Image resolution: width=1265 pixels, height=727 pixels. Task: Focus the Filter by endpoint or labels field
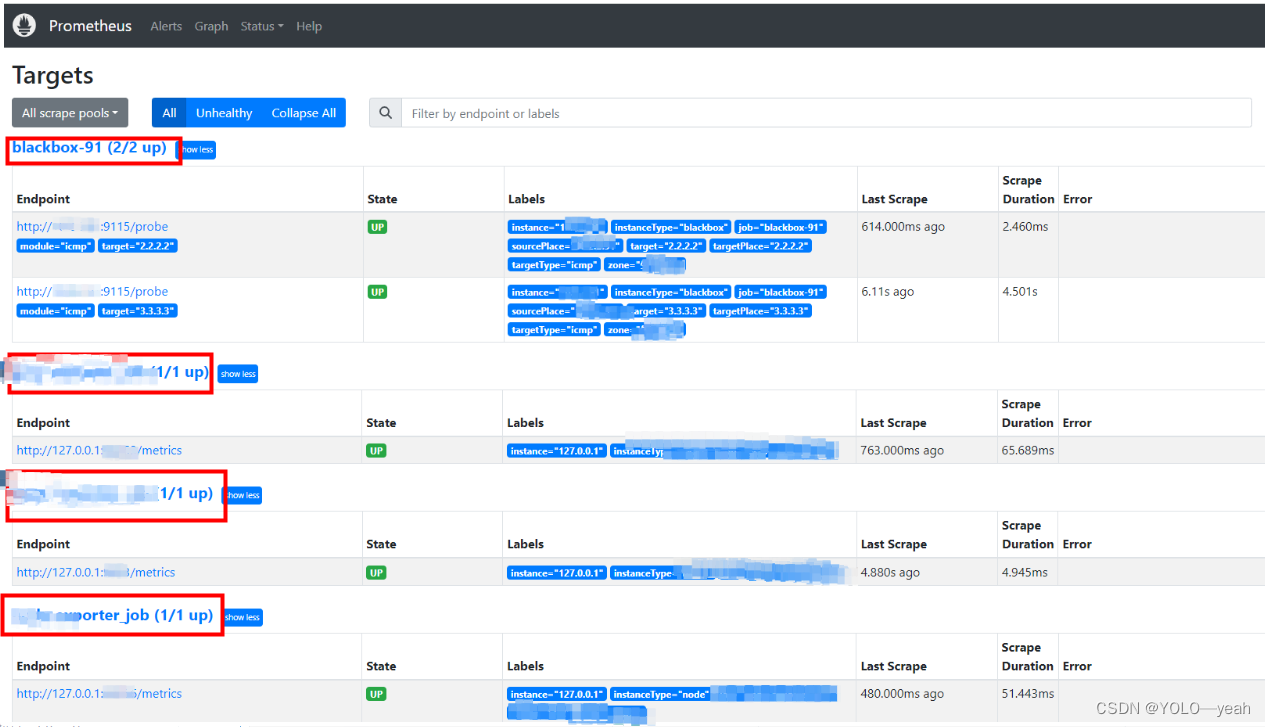coord(826,113)
